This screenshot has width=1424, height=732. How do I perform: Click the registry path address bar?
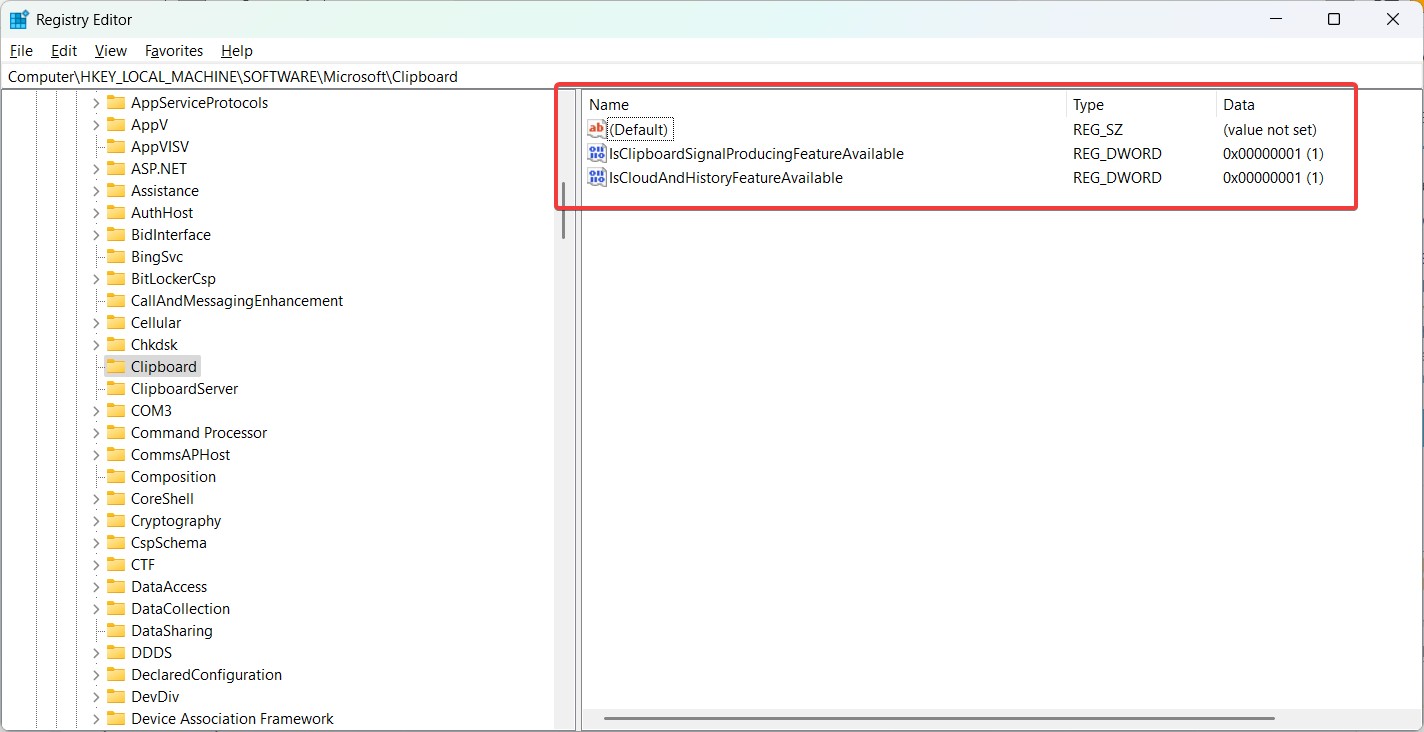(712, 76)
